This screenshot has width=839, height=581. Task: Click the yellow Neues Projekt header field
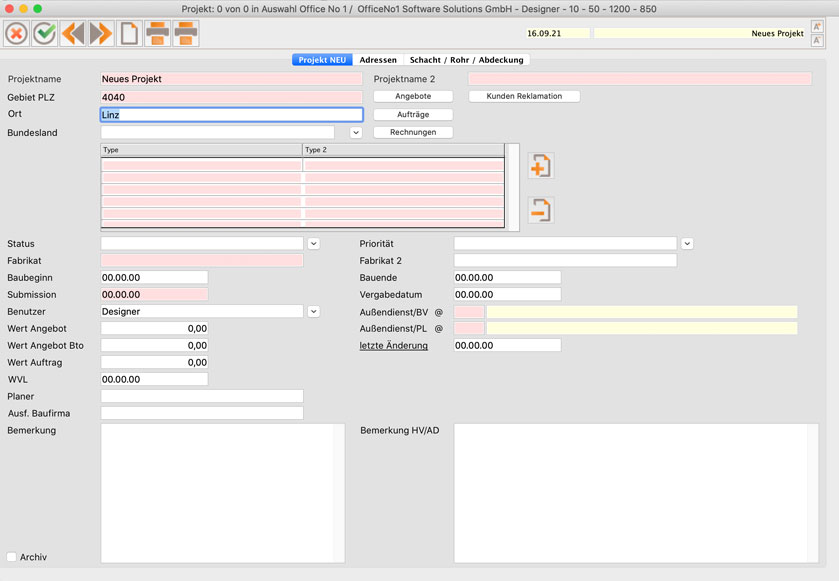coord(700,33)
